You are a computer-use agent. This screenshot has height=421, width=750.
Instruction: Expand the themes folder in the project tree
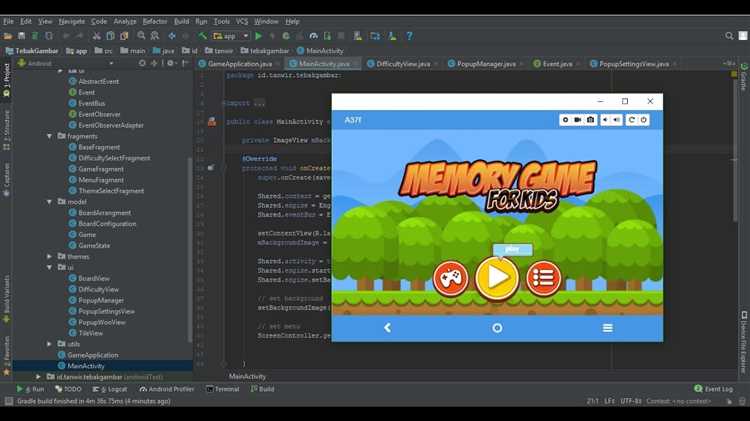[x=49, y=256]
